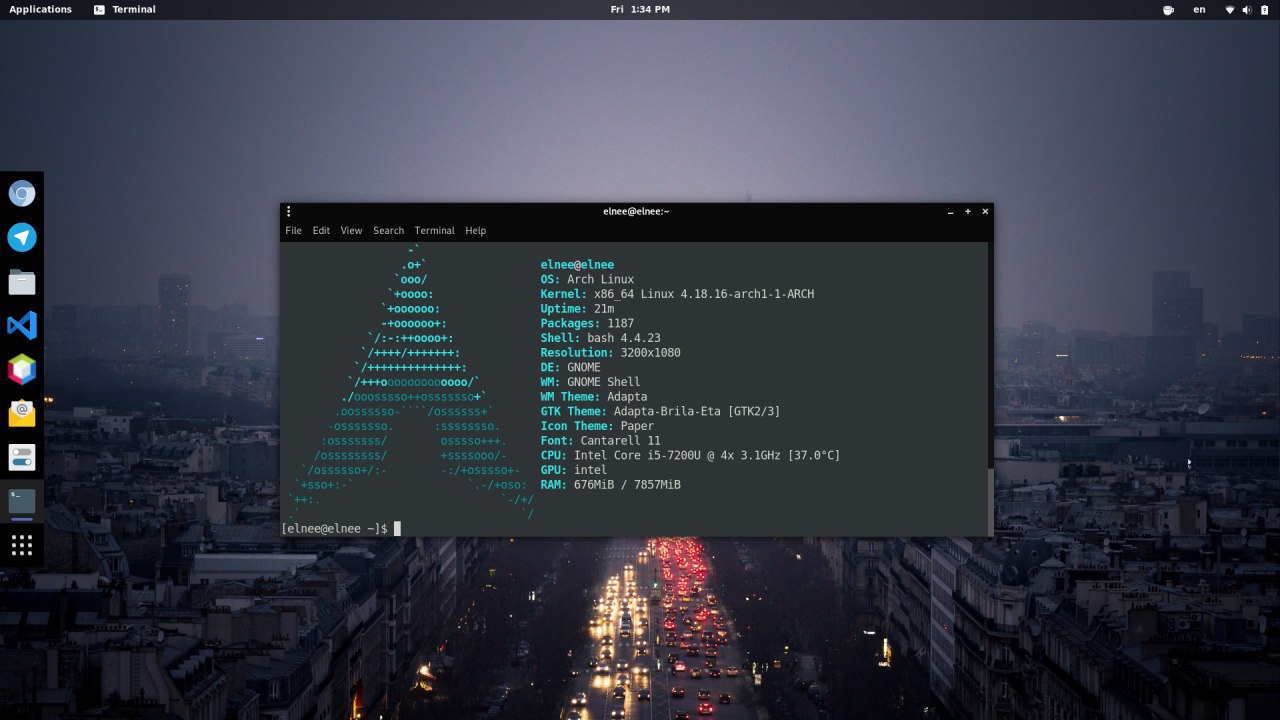Click the '[elnee@elnee ~]$' prompt text
The height and width of the screenshot is (720, 1280).
335,528
